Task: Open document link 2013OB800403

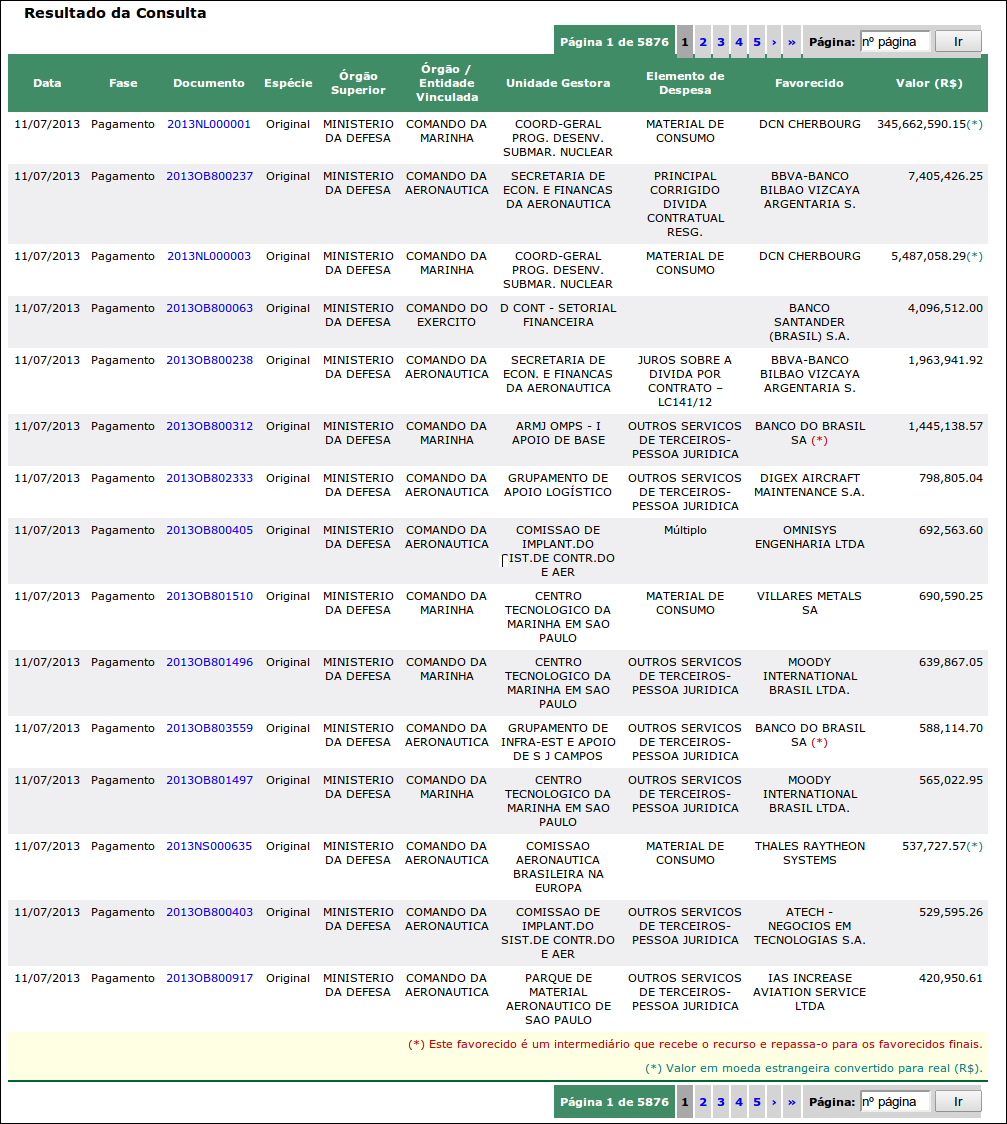Action: click(209, 913)
